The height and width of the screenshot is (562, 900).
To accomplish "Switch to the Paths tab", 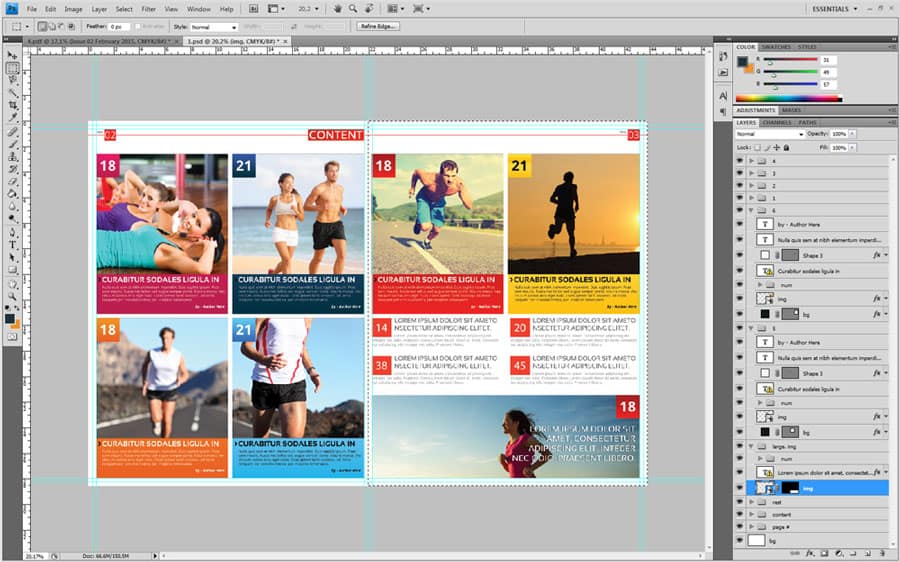I will tap(807, 122).
